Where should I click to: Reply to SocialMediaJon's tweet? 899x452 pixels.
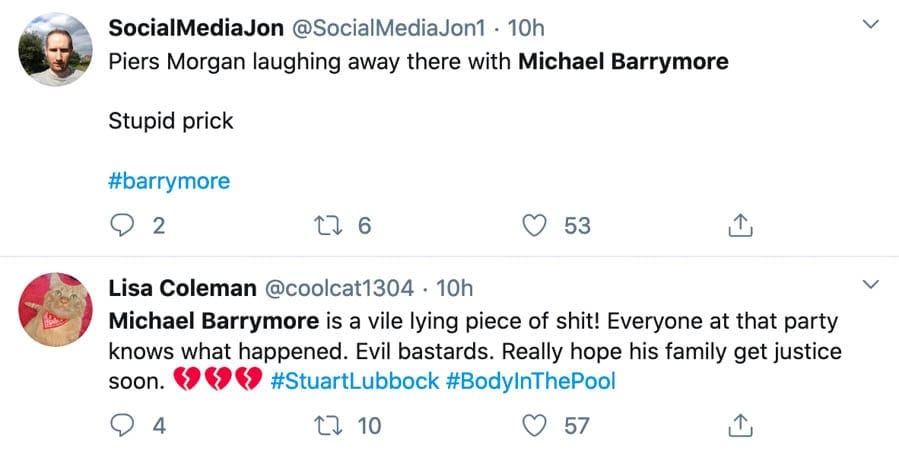point(122,226)
